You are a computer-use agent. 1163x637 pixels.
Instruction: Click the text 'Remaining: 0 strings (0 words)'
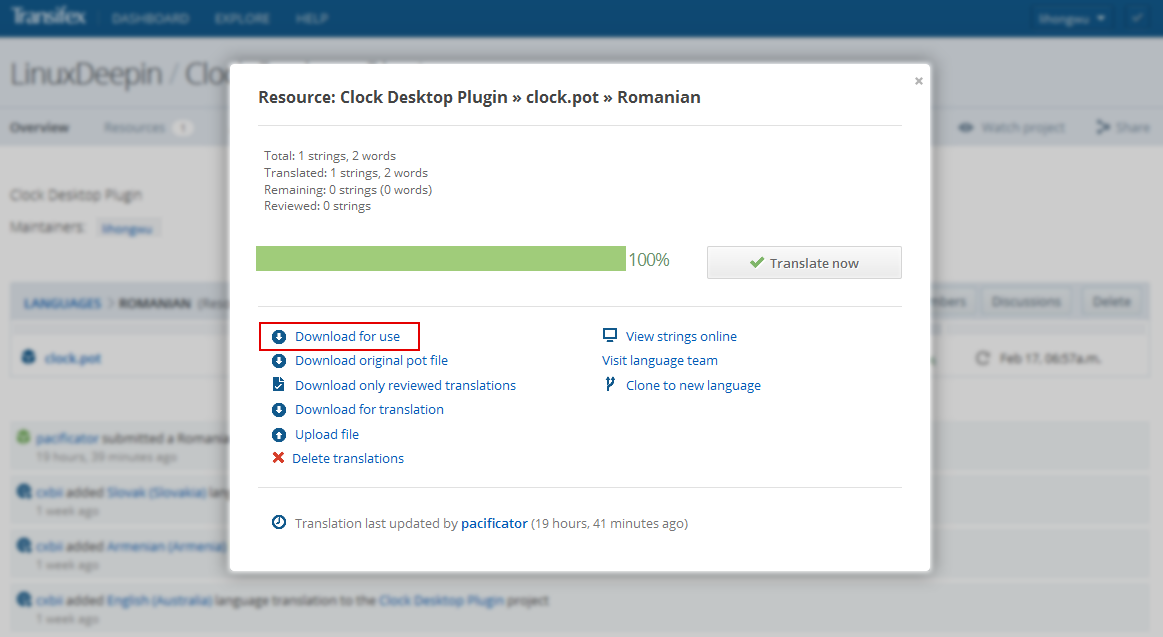point(348,190)
